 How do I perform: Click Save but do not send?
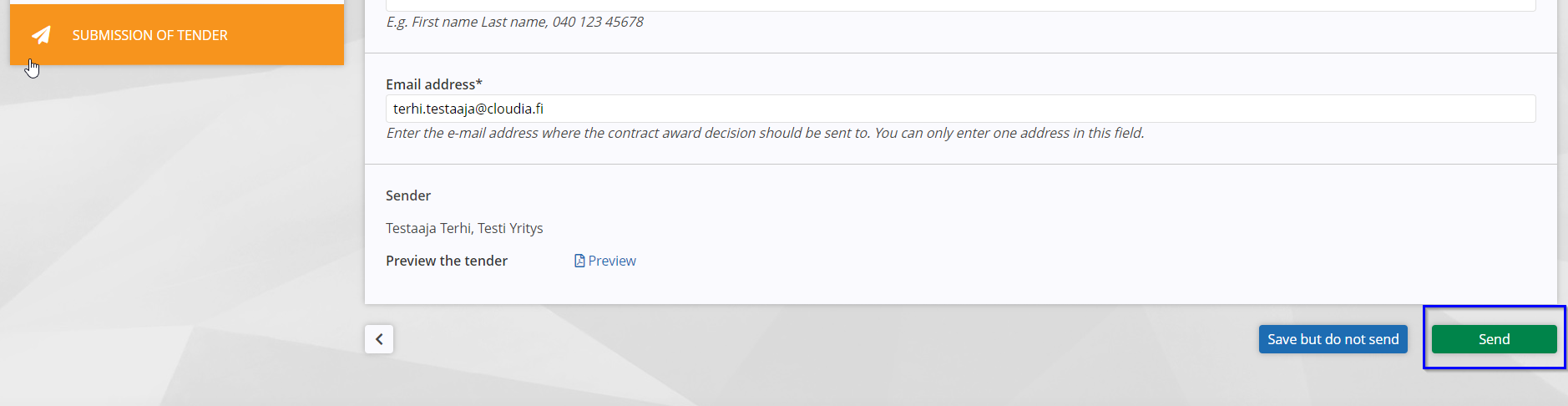(1333, 339)
